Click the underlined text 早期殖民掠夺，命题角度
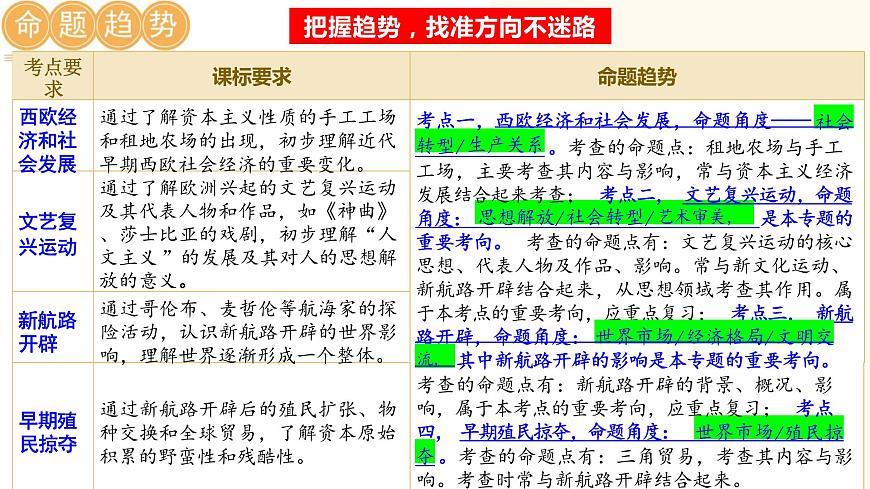Screen dimensions: 870x489 coord(560,431)
